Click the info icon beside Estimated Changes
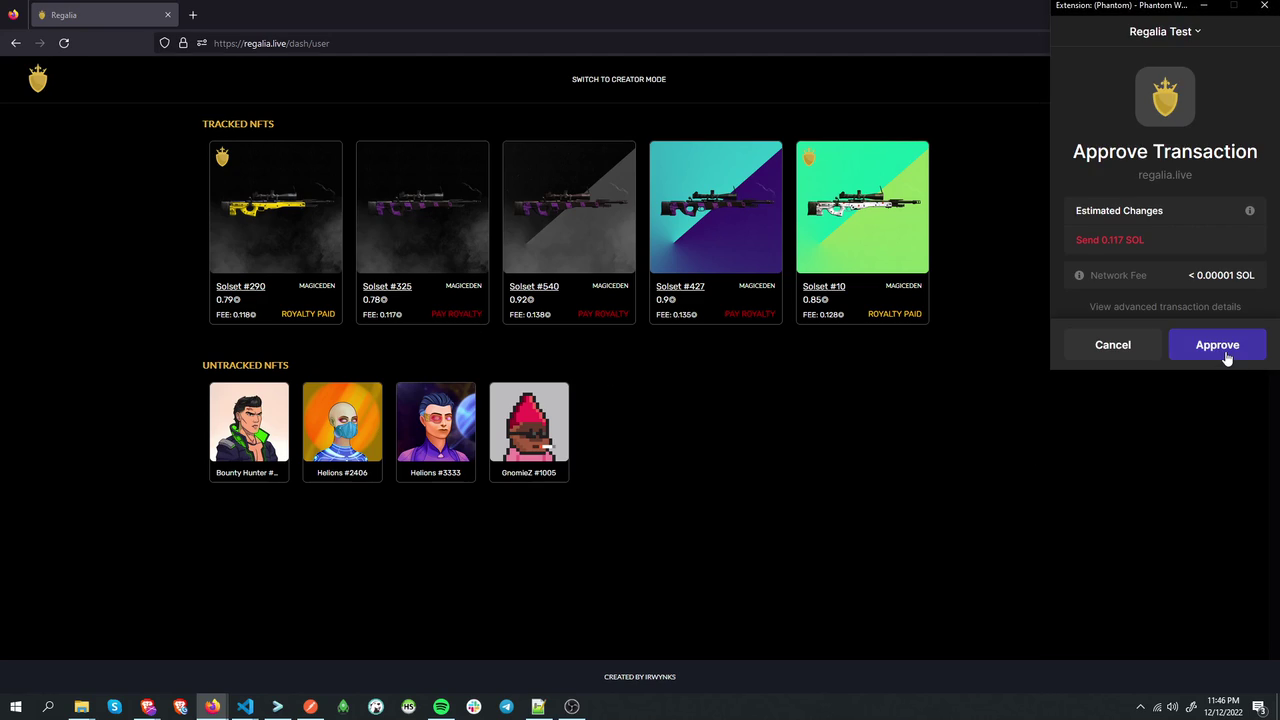This screenshot has width=1280, height=720. tap(1249, 210)
